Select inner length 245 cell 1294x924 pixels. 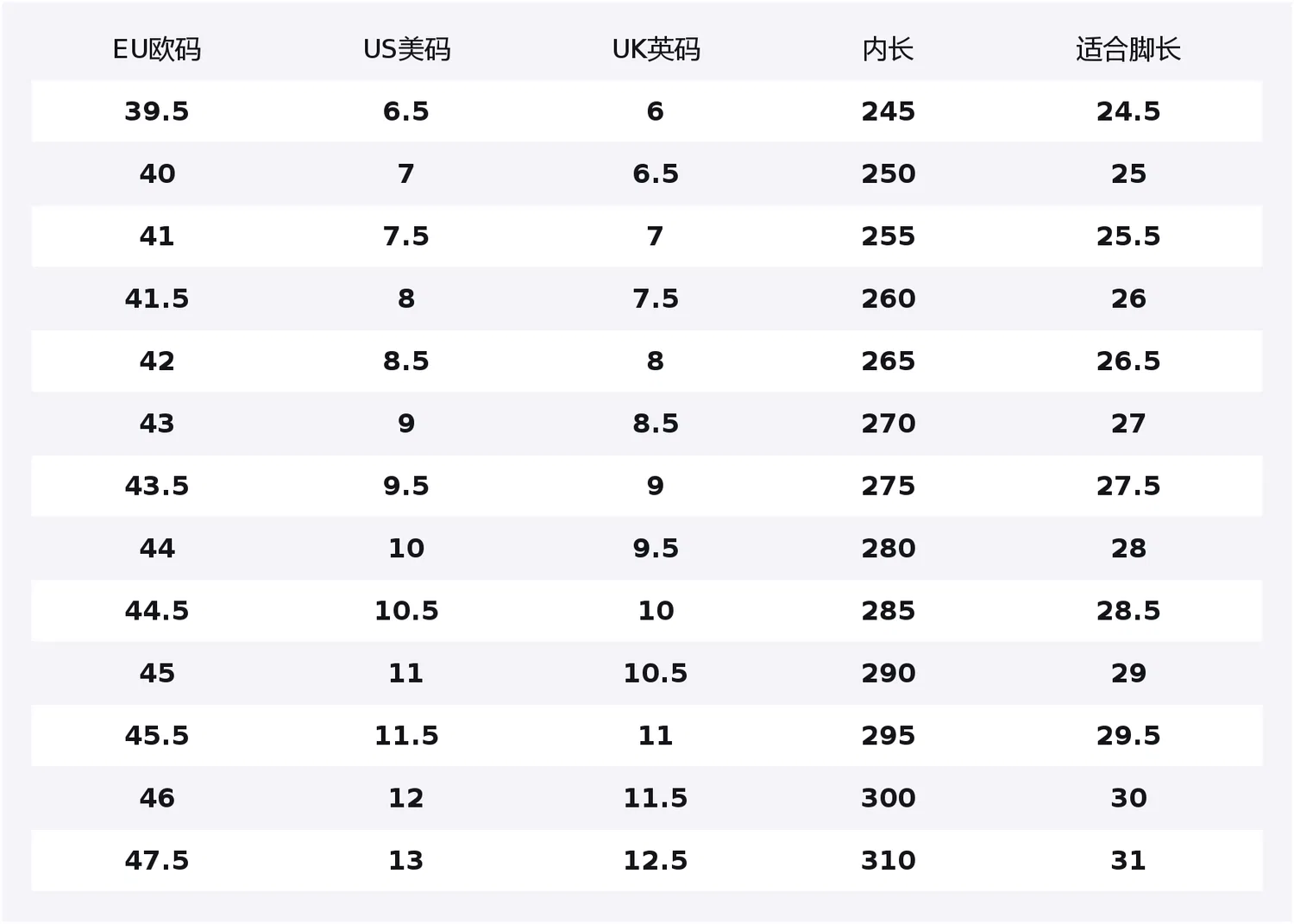(888, 111)
